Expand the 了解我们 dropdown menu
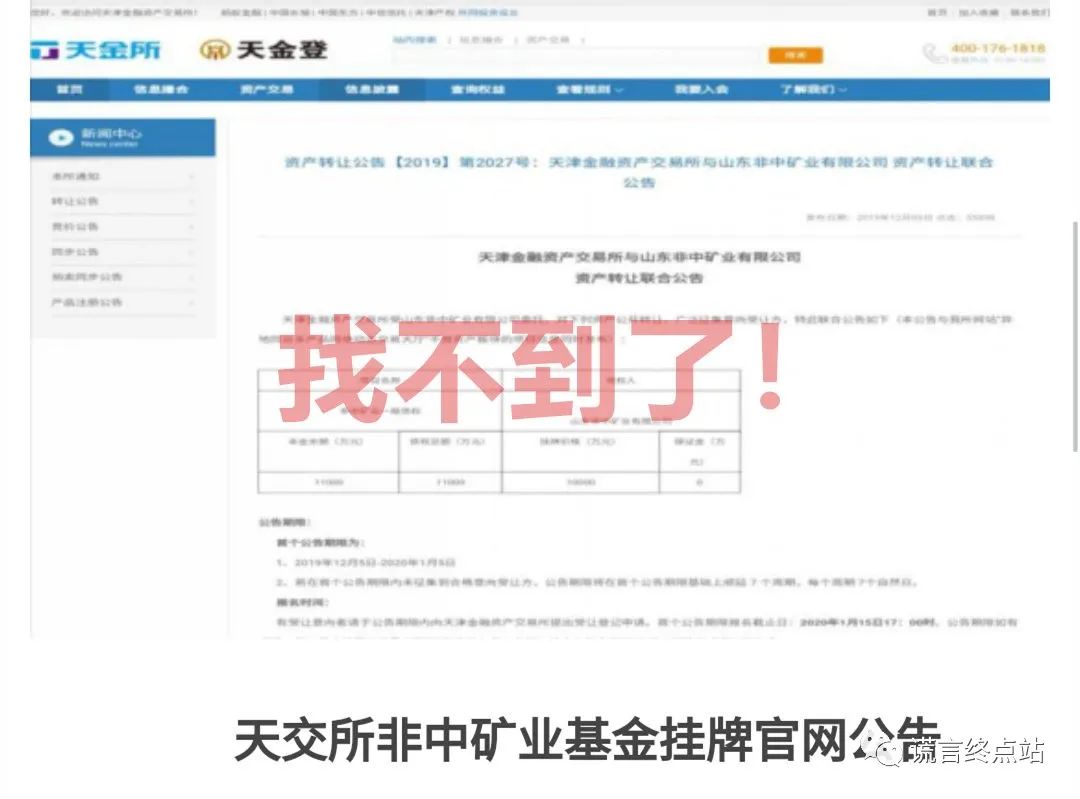 [813, 90]
